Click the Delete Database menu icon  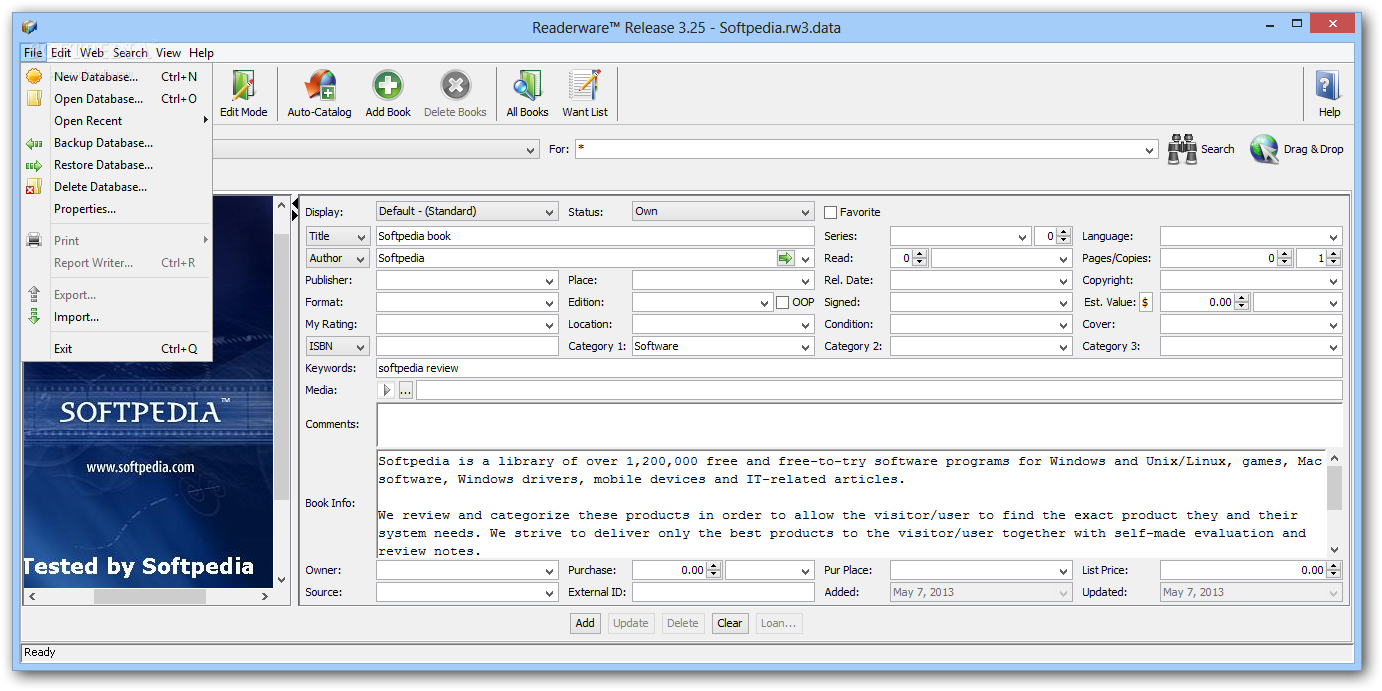(x=34, y=187)
